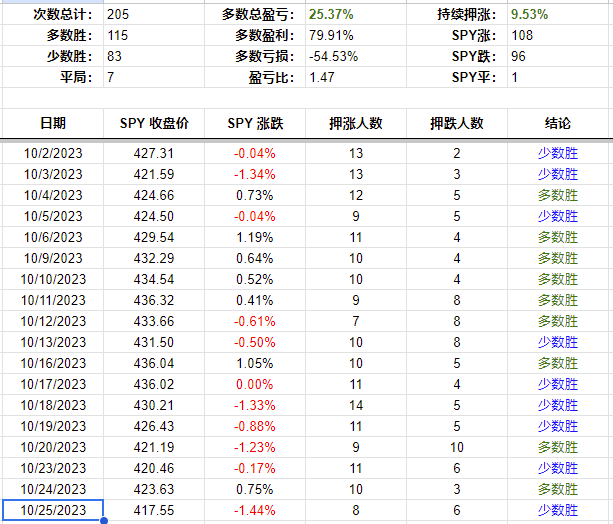Viewport: 613px width, 524px height.
Task: Select the closing price cell 427.31
Action: [154, 153]
